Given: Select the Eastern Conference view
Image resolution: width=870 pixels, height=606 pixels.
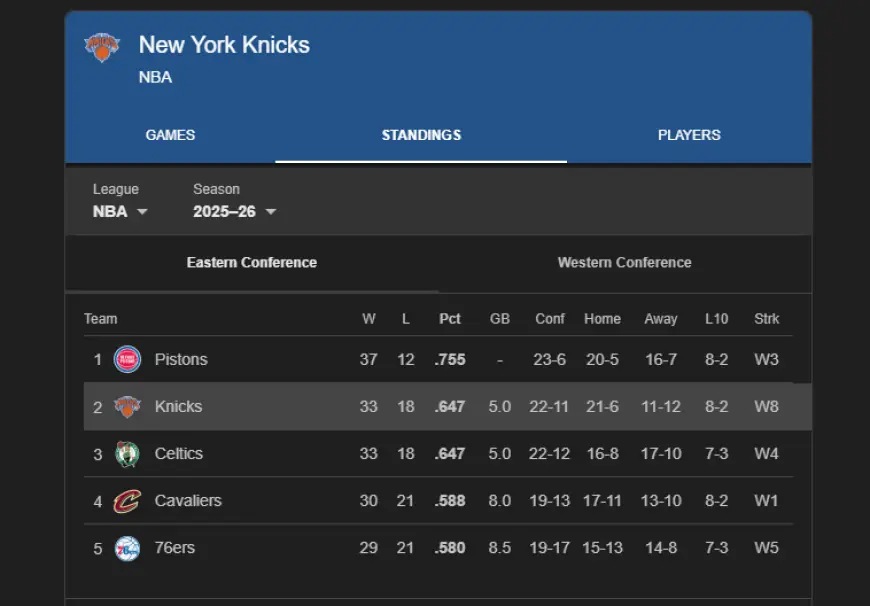Looking at the screenshot, I should coord(251,263).
